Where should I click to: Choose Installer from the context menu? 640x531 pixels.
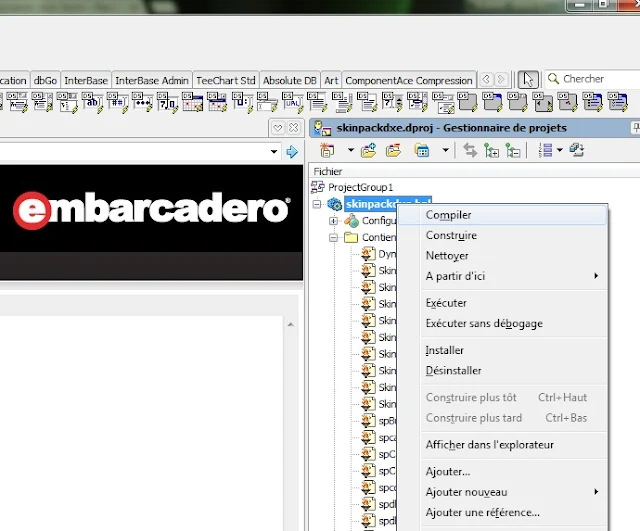point(502,351)
